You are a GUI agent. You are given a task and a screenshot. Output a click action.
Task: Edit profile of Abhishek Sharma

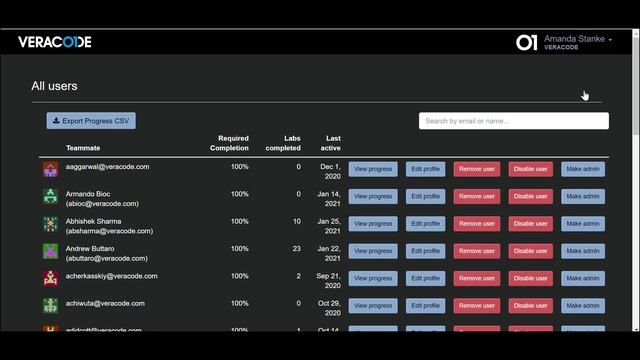(425, 224)
